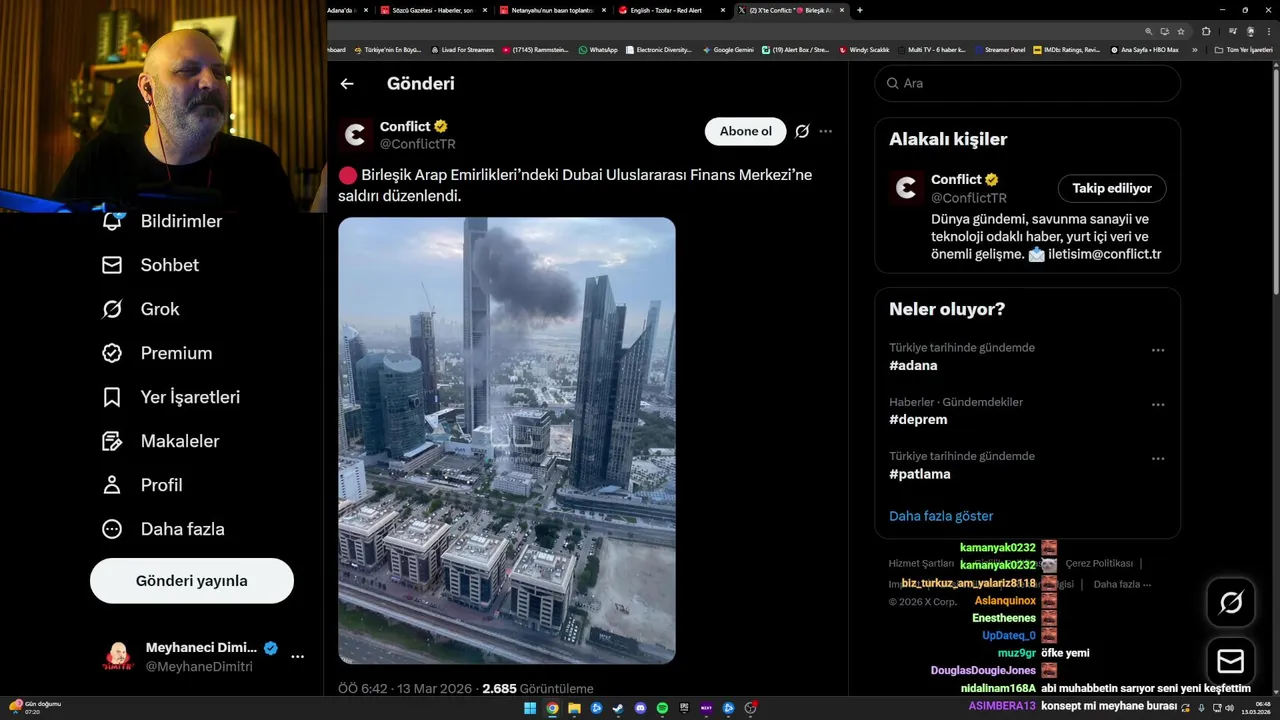Switch to Netanyahu'nun basın toplantısı tab
The image size is (1280, 720).
pos(552,10)
